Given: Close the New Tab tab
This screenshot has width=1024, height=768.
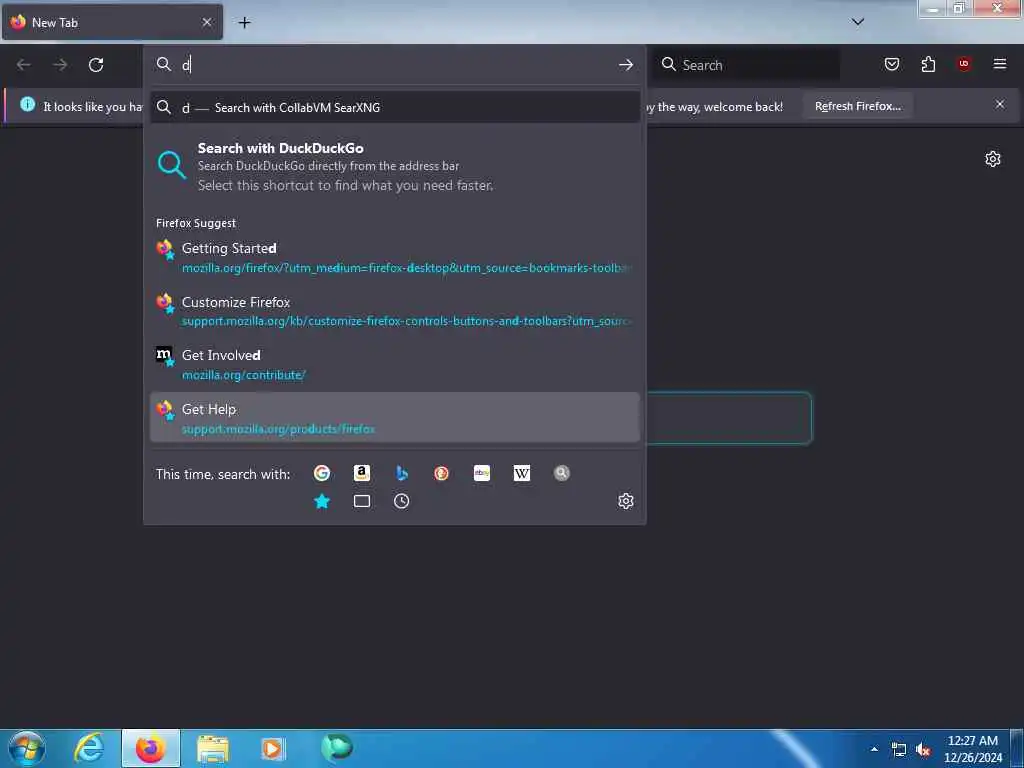Looking at the screenshot, I should point(207,22).
